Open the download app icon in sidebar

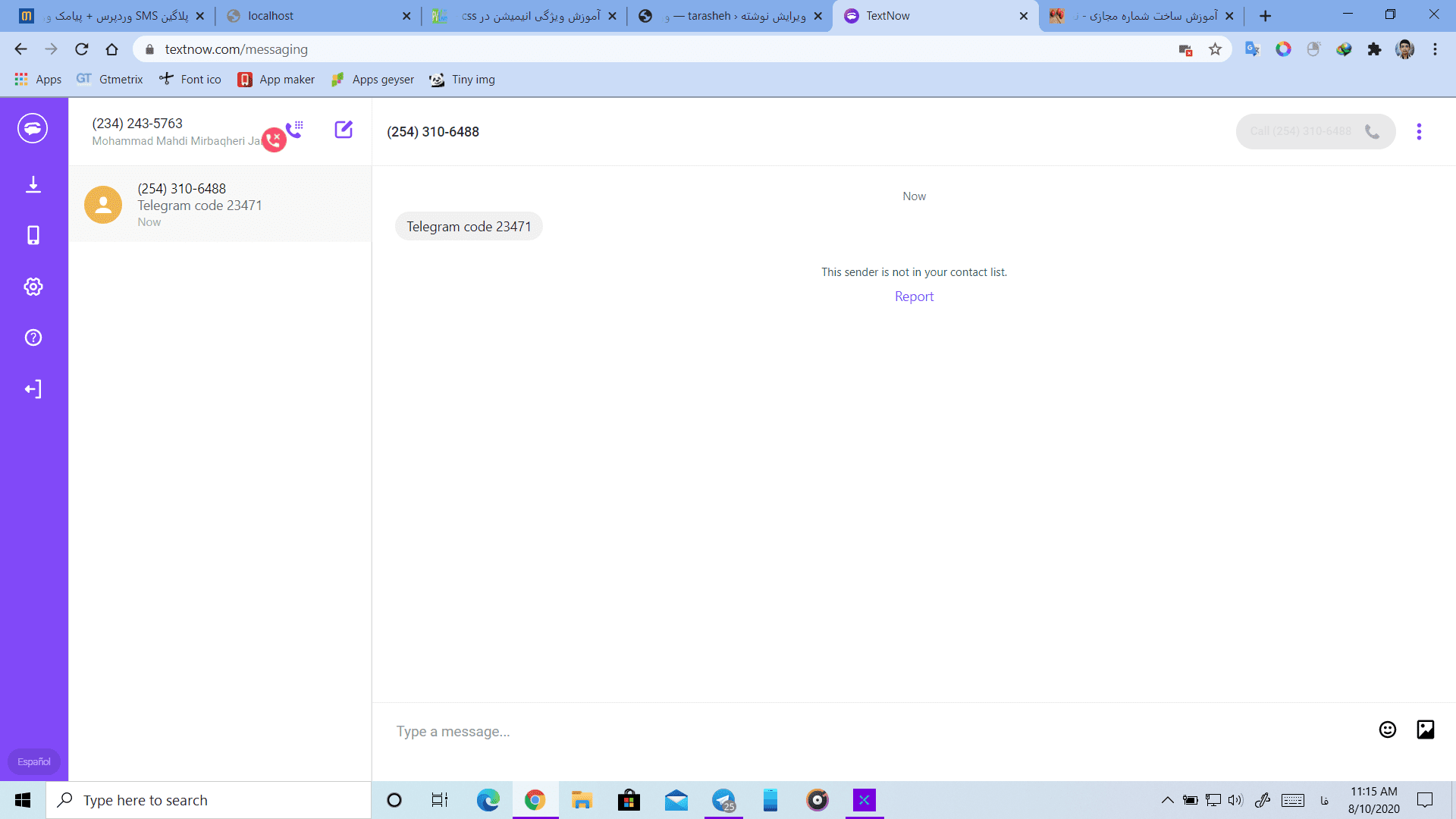(x=33, y=184)
